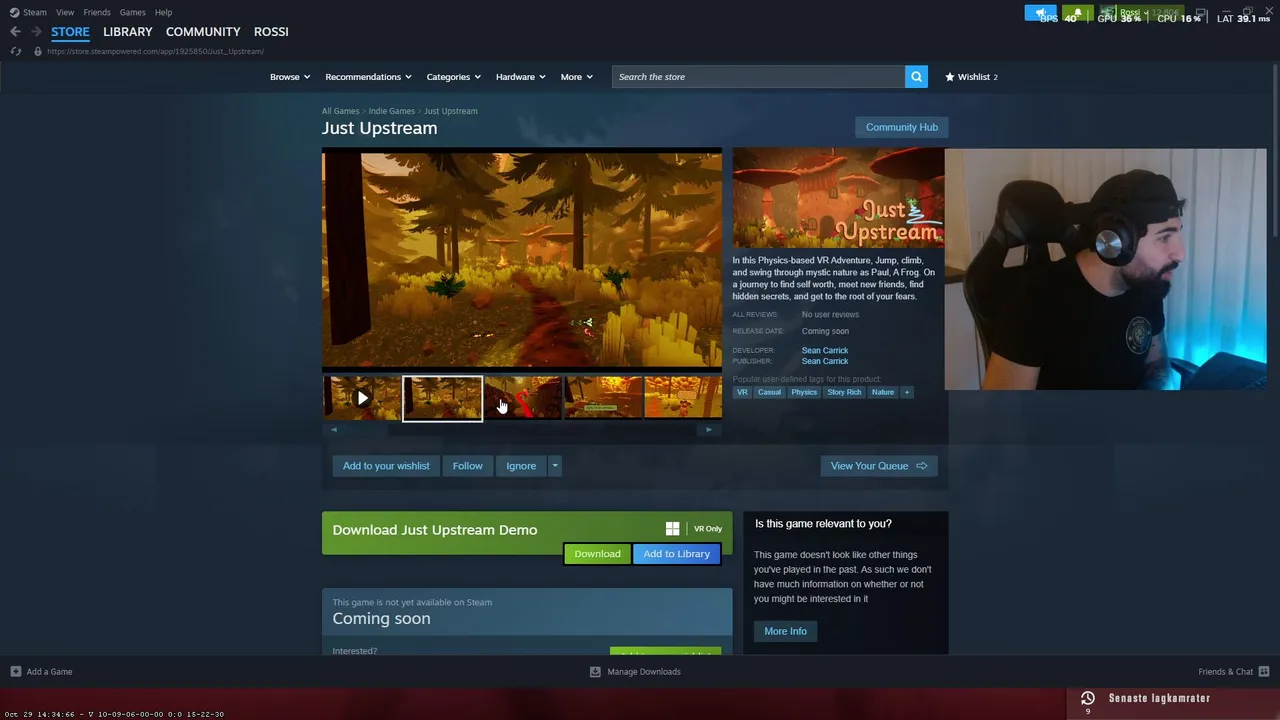
Task: Click Add a Game plus icon
Action: [16, 672]
